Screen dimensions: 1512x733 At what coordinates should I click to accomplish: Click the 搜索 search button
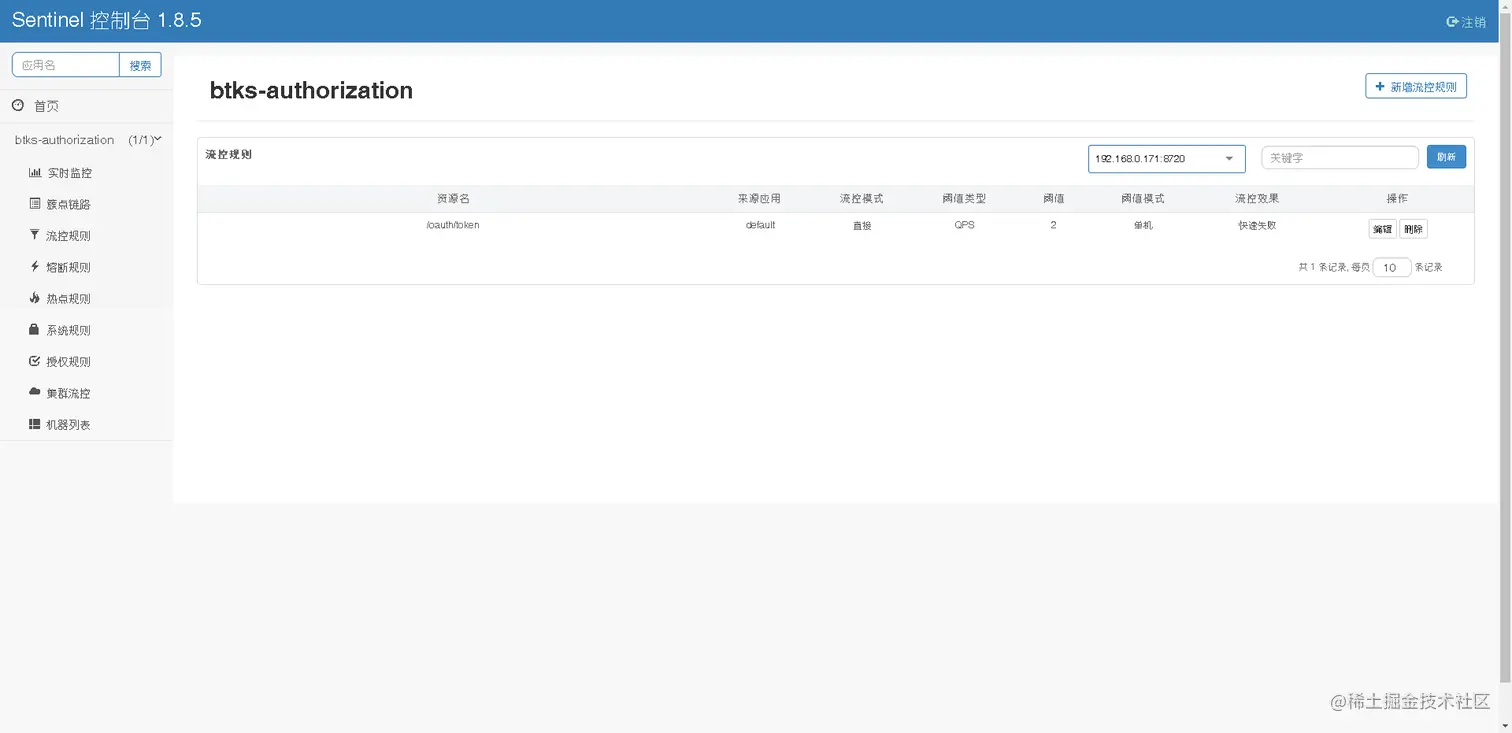(x=140, y=65)
